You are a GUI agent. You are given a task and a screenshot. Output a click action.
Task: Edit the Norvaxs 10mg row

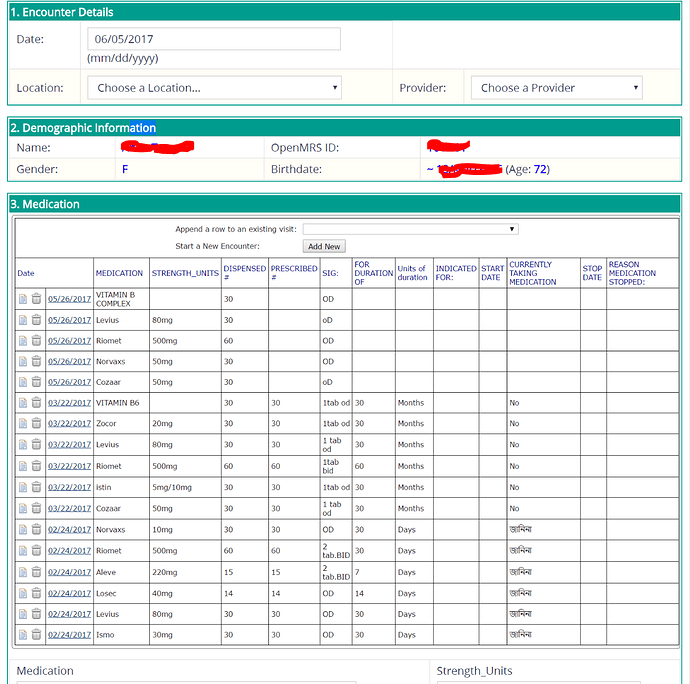point(23,530)
